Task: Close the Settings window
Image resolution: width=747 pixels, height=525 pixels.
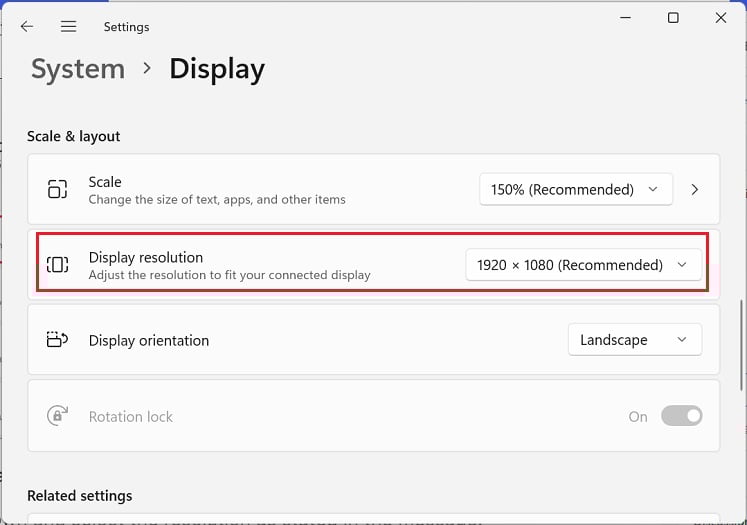Action: pos(720,18)
